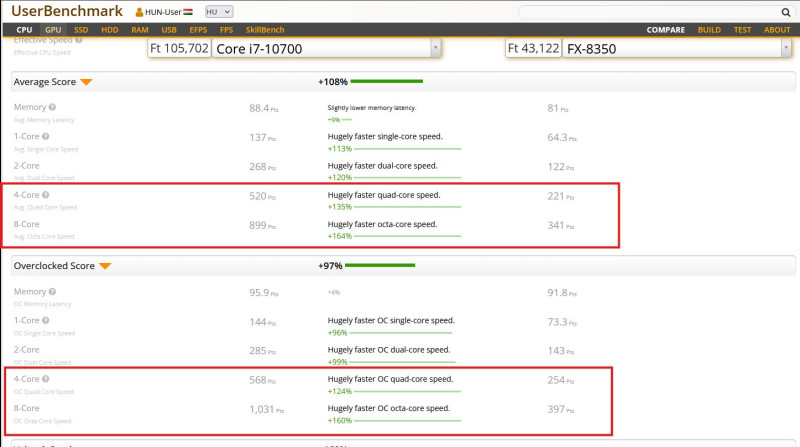Open the CPU tab
The width and height of the screenshot is (800, 447).
coord(24,30)
